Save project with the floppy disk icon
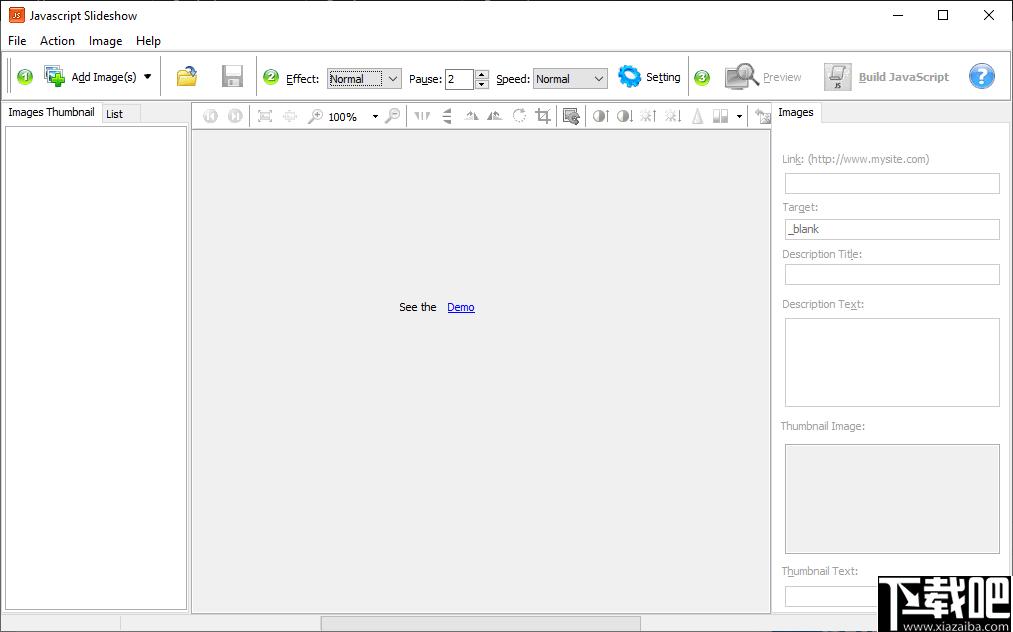 coord(232,76)
